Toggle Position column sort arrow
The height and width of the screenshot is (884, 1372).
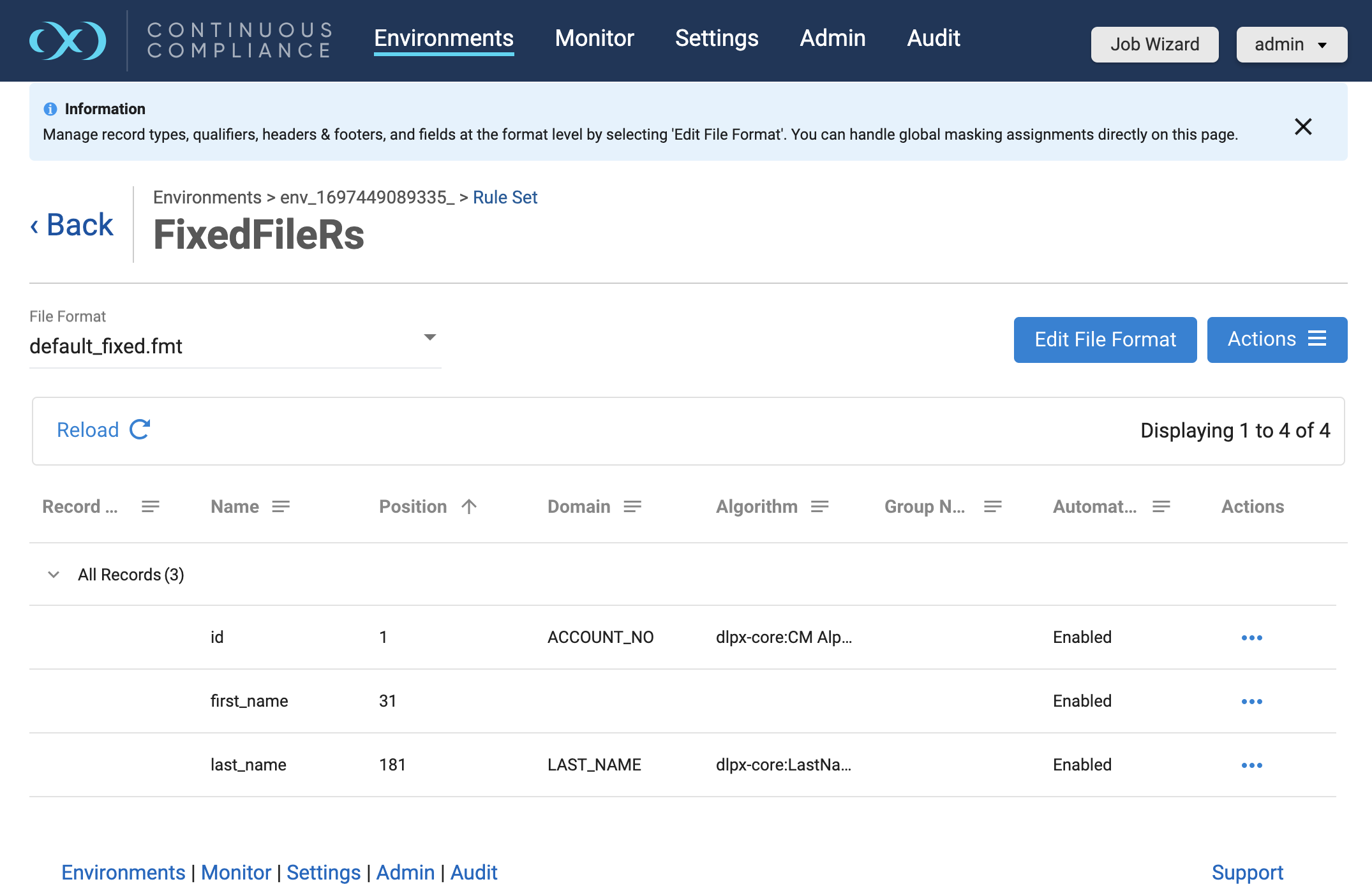point(469,506)
